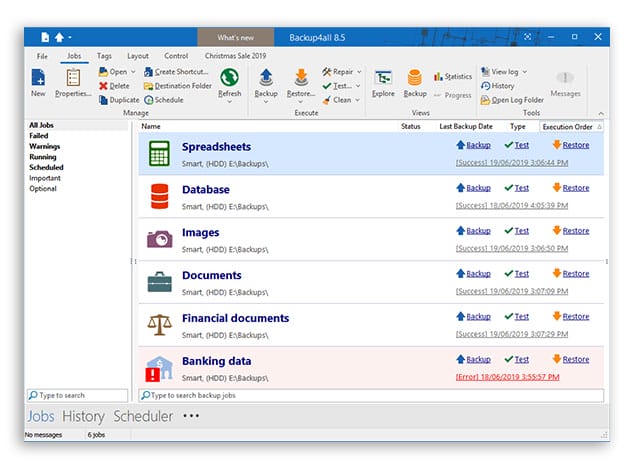
Task: Open job Properties from the ribbon
Action: point(73,80)
